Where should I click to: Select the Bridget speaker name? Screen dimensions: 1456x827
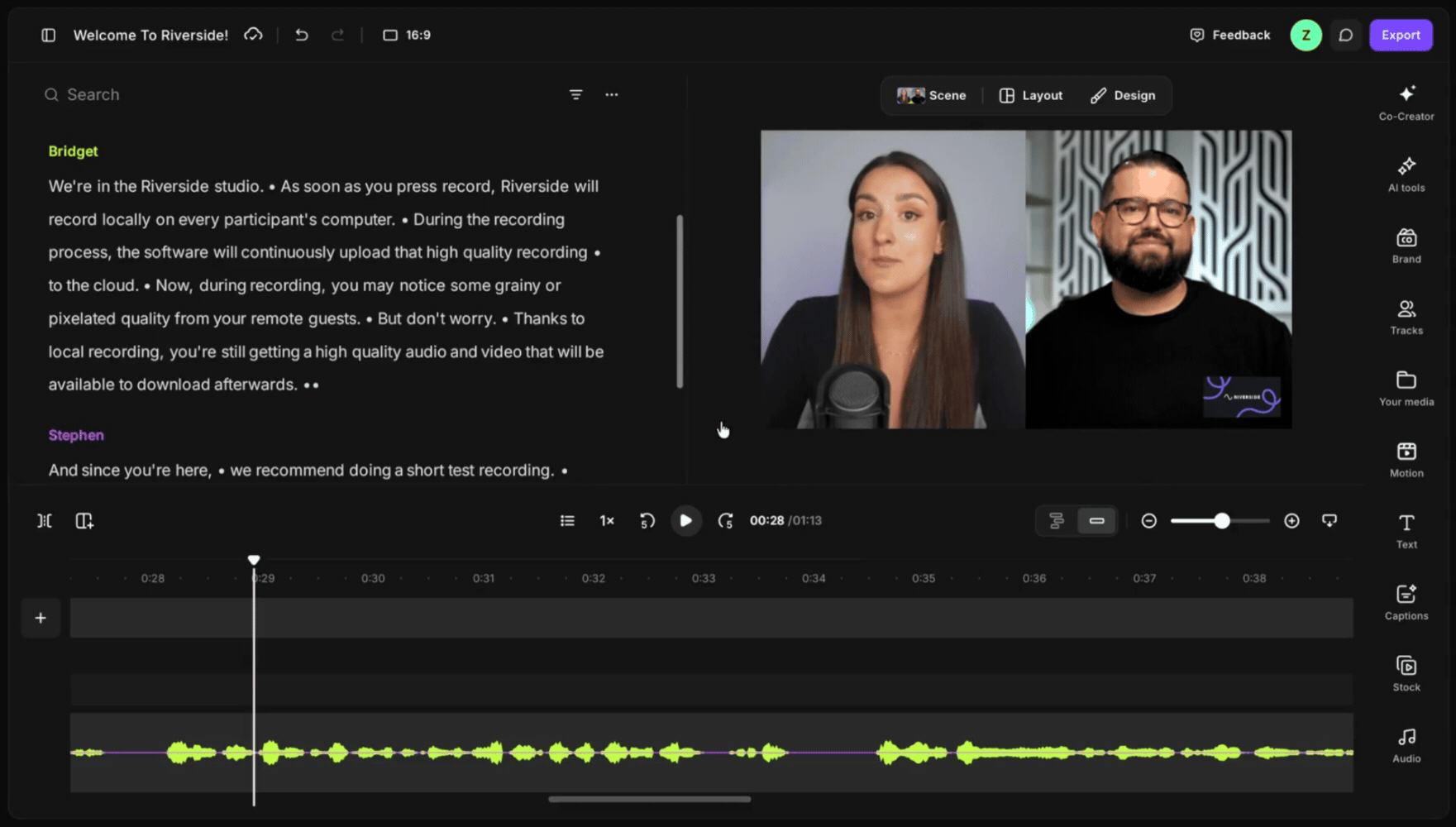coord(73,151)
